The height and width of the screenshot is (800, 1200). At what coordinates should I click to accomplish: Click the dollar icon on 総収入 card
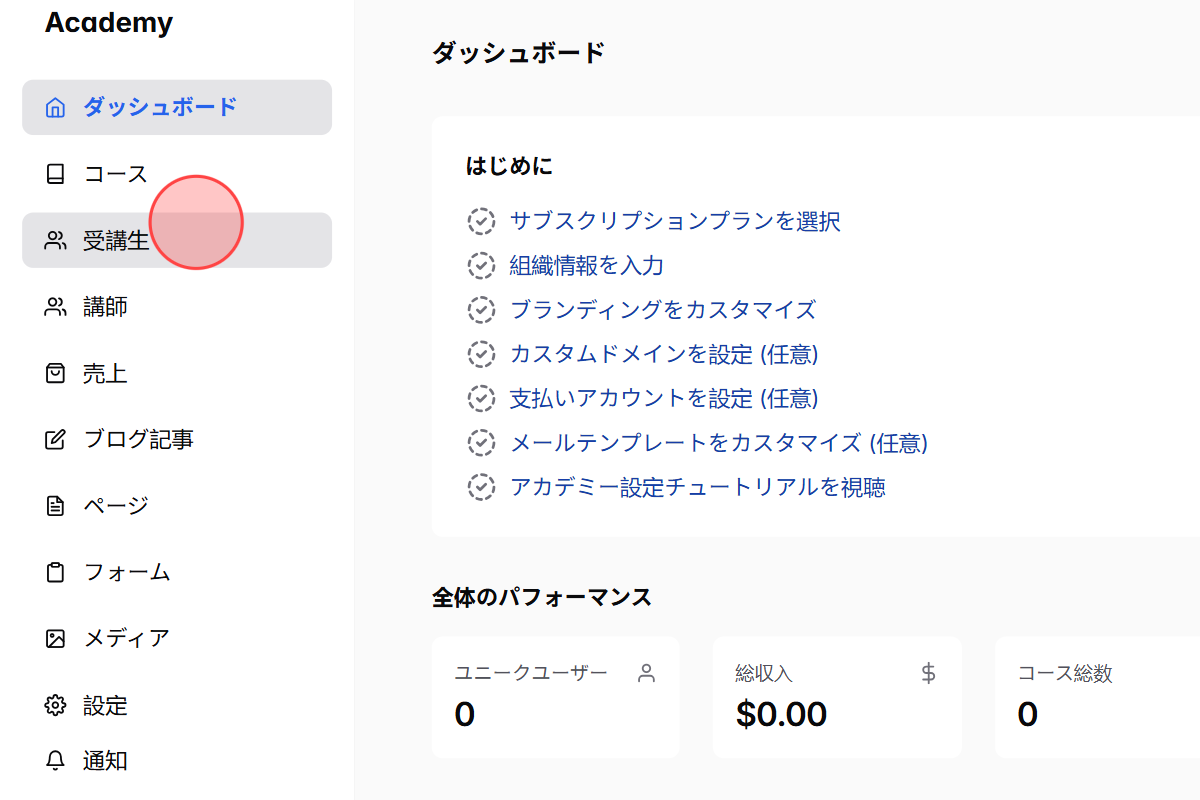coord(928,672)
